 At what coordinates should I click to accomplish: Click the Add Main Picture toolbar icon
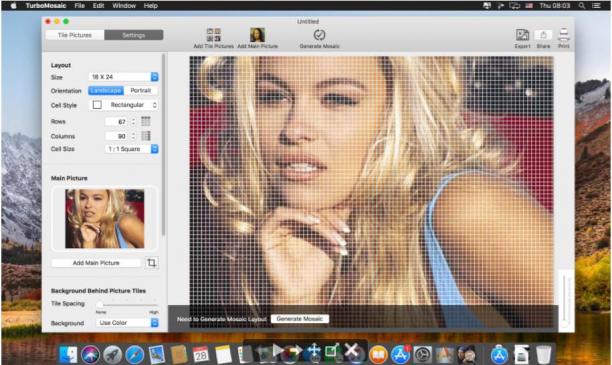pos(257,35)
